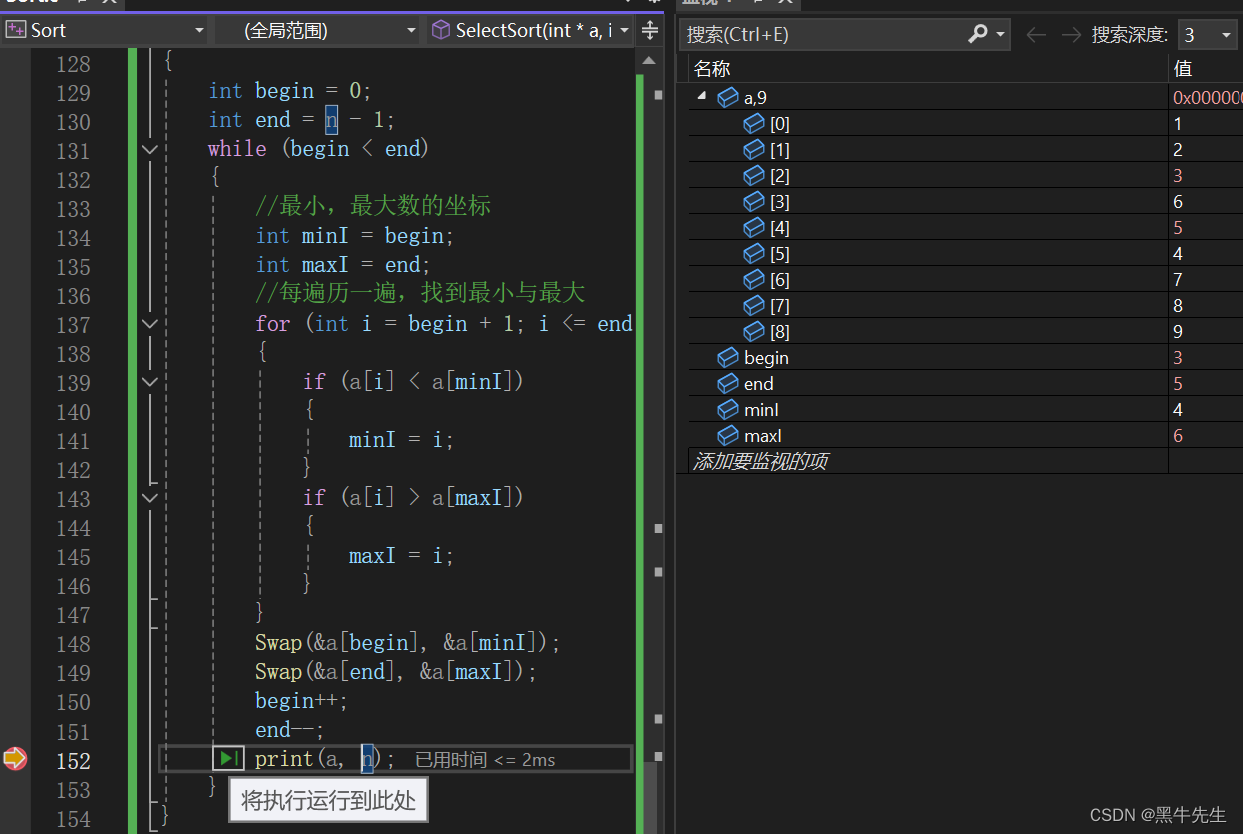This screenshot has height=834, width=1243.
Task: Click the comment 最小，最大数的坐标
Action: click(x=373, y=207)
